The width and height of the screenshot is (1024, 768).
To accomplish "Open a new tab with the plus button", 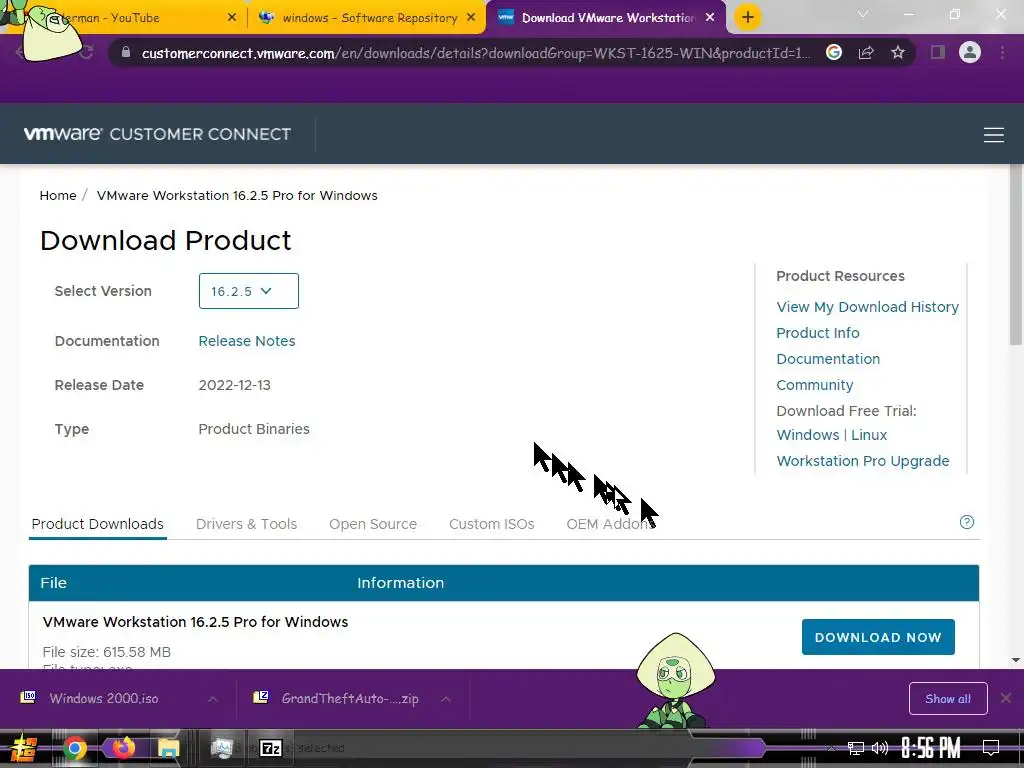I will point(748,17).
